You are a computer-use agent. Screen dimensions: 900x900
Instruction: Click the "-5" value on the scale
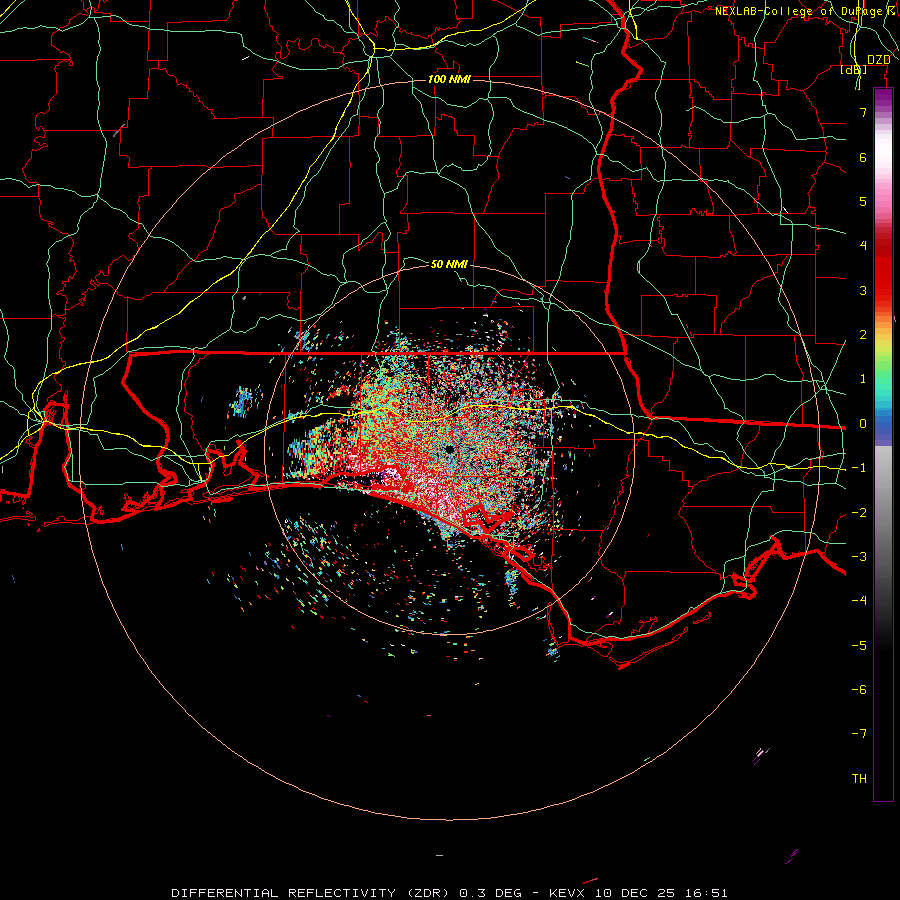859,646
